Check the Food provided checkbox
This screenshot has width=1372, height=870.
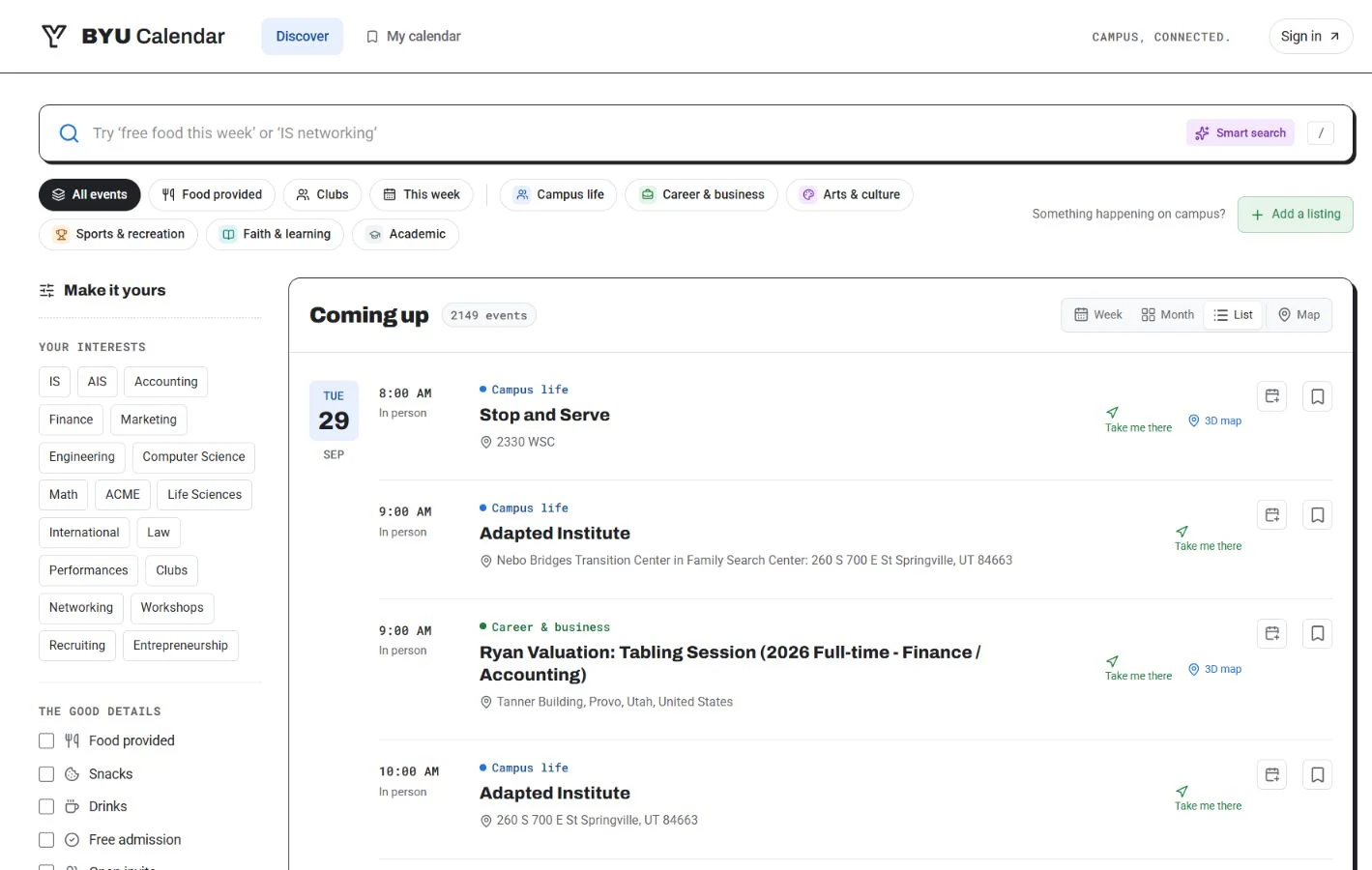46,741
